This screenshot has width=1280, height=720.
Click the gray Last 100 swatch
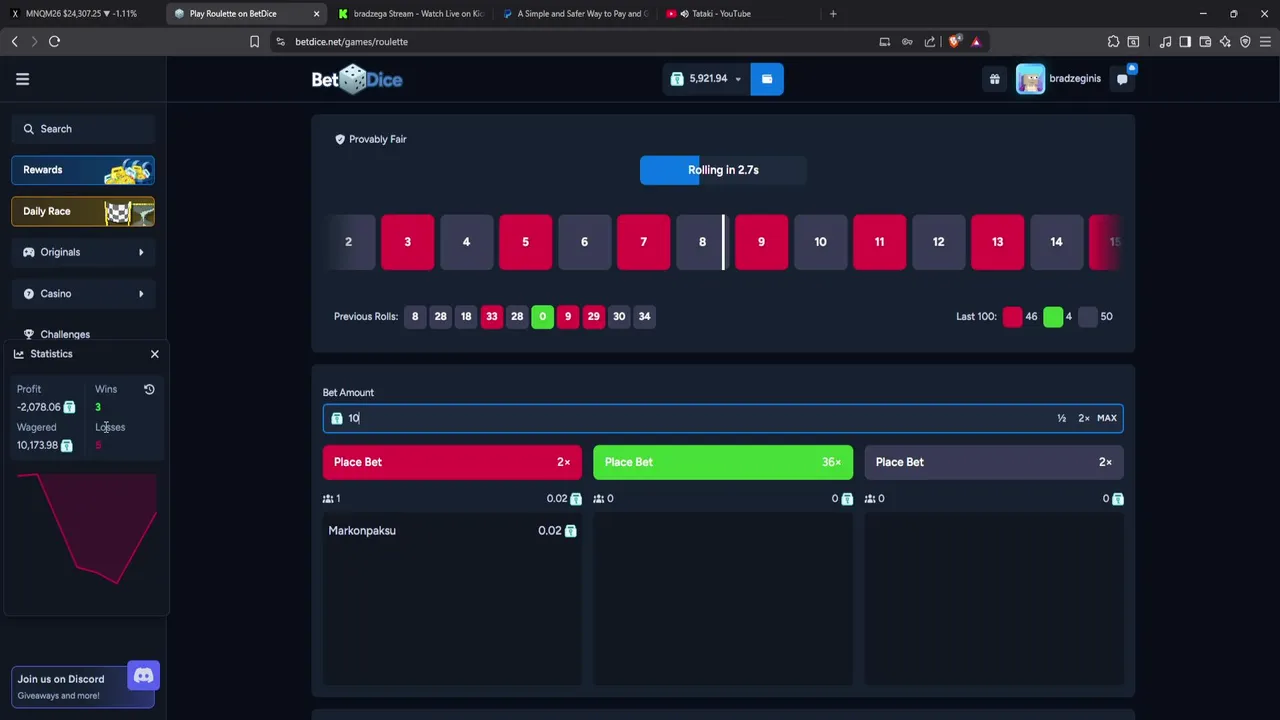coord(1088,317)
